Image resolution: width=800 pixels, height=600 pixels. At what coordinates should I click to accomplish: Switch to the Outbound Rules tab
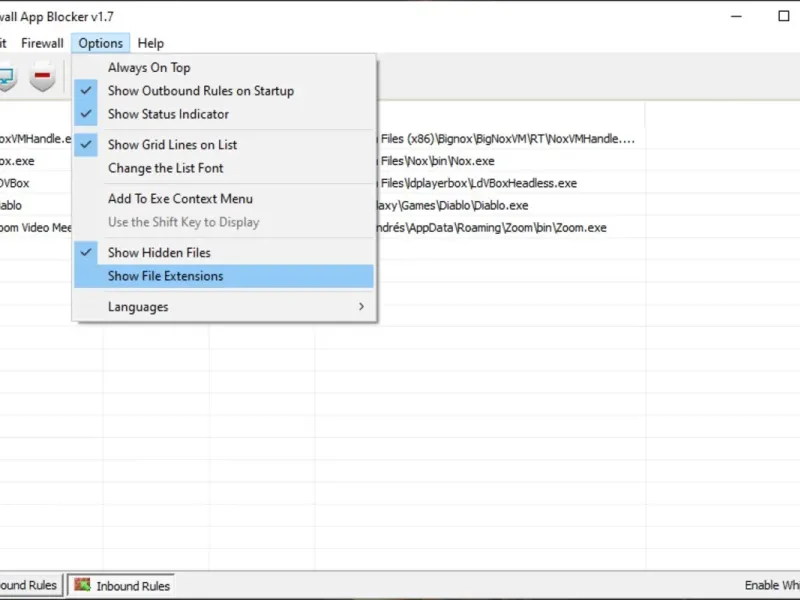point(28,585)
